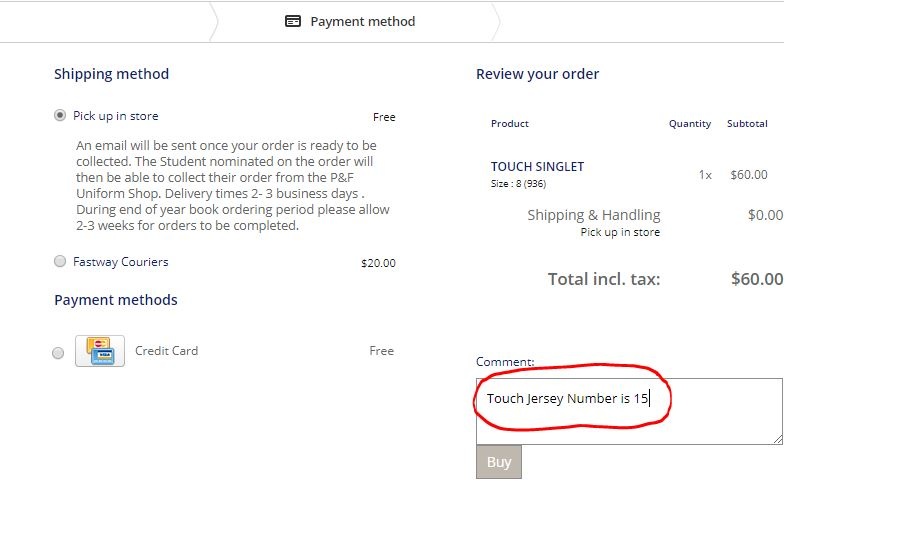Click the Credit Card label text
Screen dimensions: 900x545
[x=166, y=351]
